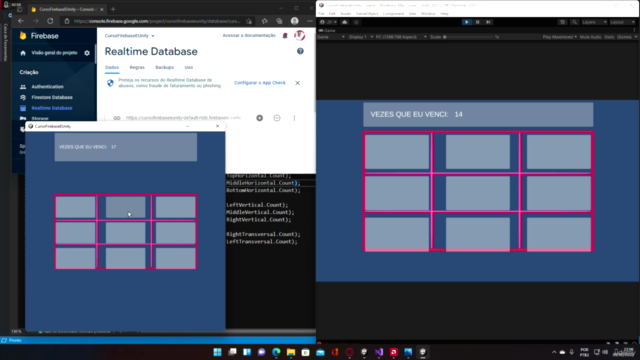
Task: Open the Layers dropdown in Unity
Action: click(x=594, y=22)
